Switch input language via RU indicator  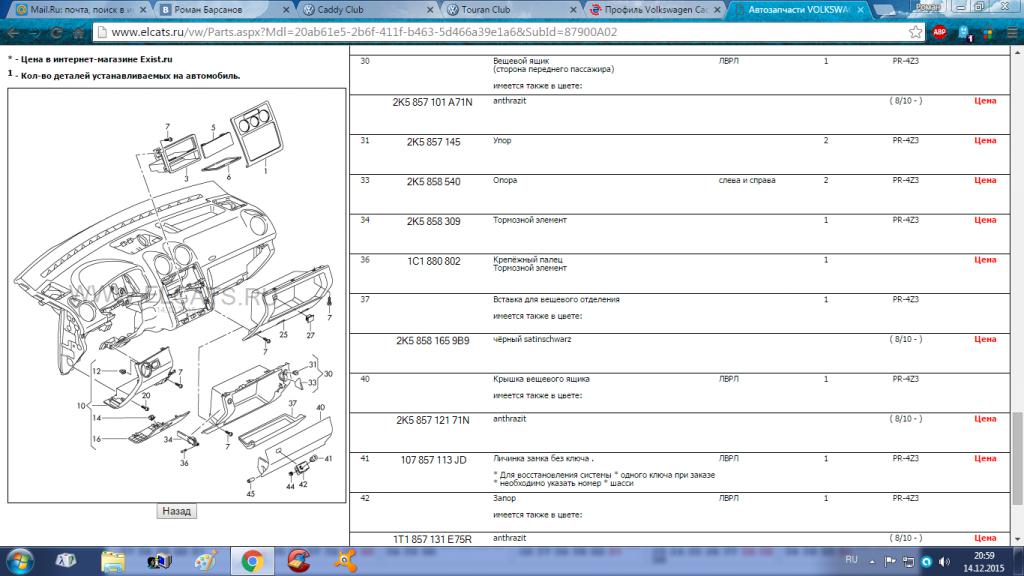[851, 560]
